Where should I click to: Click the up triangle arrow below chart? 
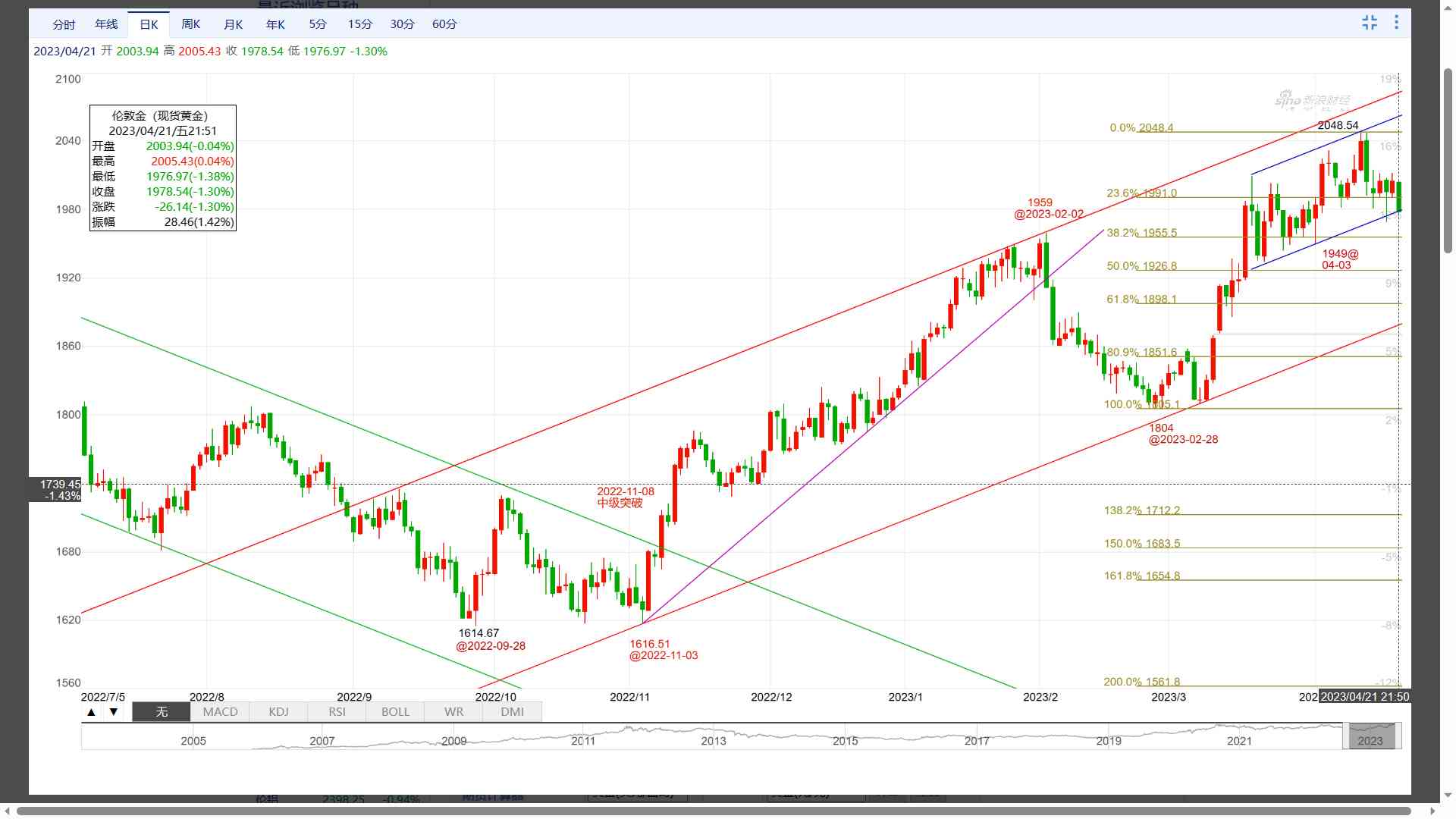92,712
